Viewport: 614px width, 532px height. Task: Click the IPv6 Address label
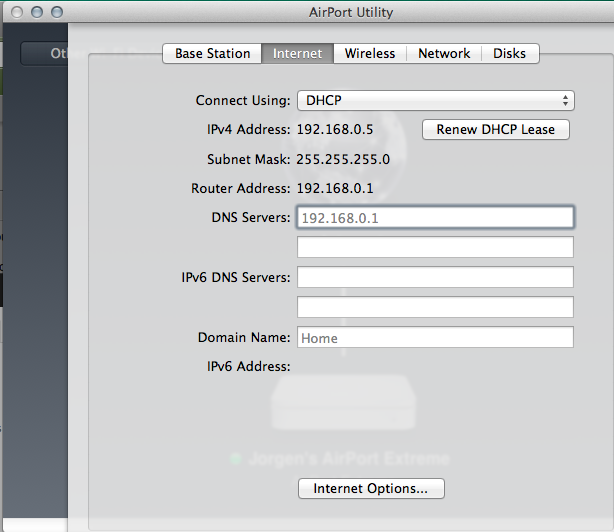point(249,366)
